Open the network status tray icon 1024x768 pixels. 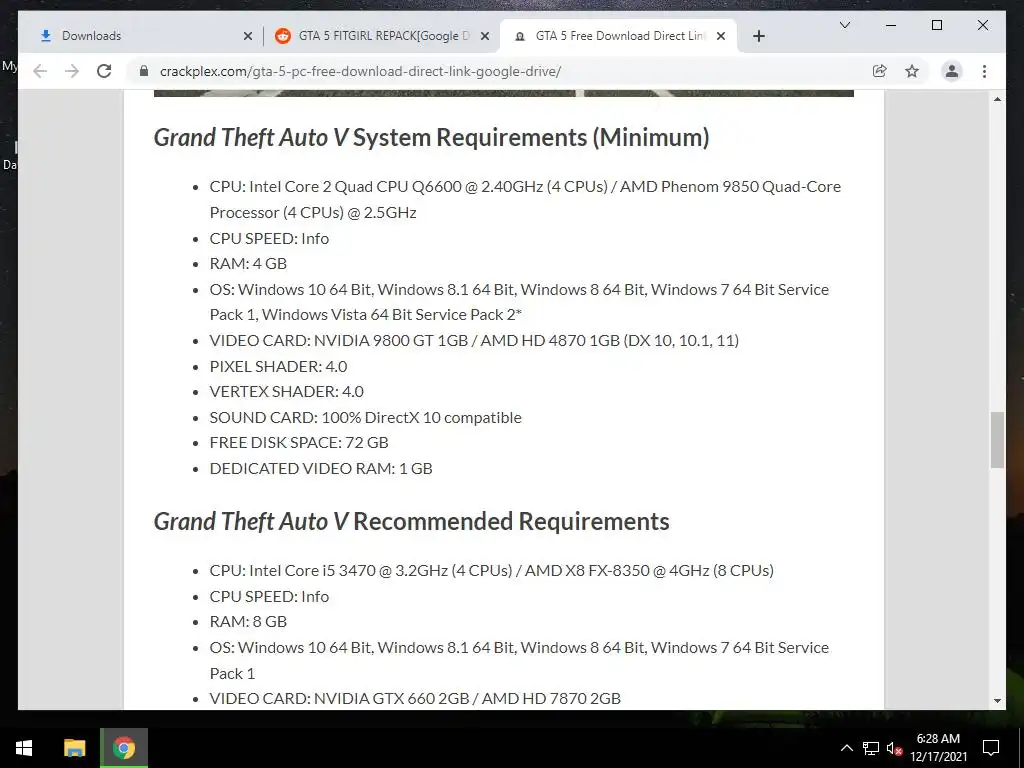coord(871,748)
